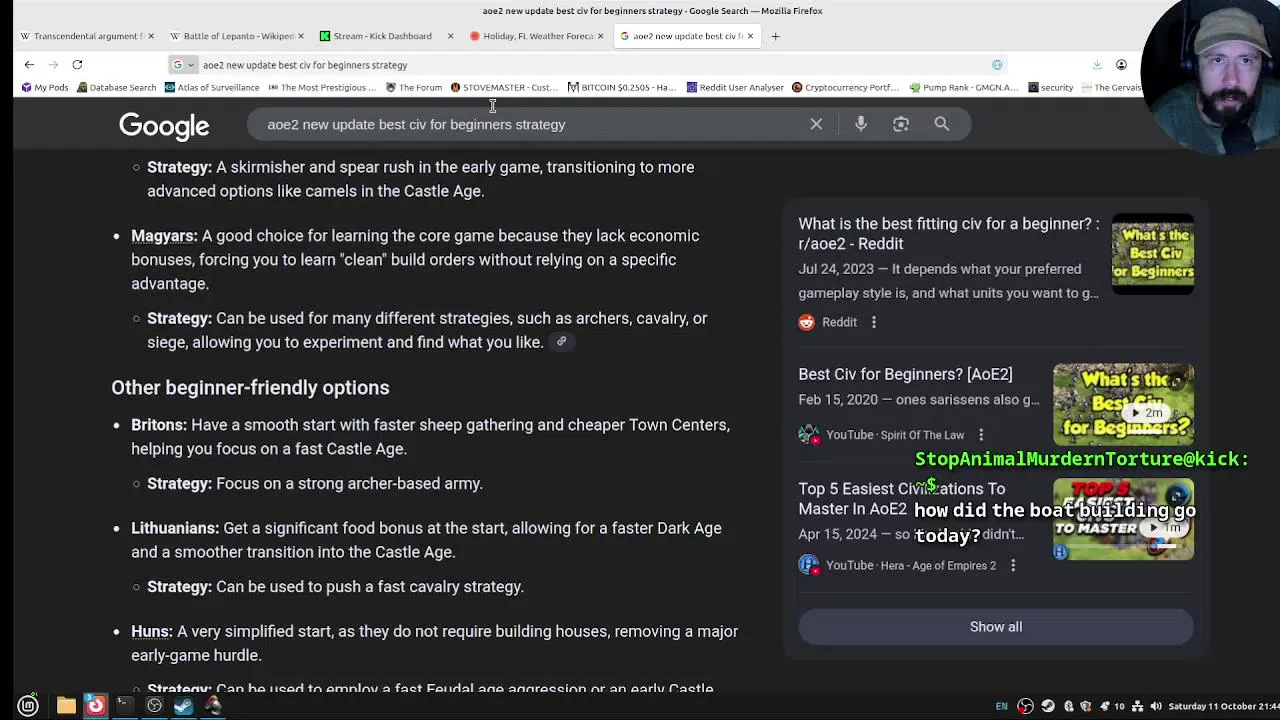
Task: Open OBS Studio from the taskbar
Action: 154,706
